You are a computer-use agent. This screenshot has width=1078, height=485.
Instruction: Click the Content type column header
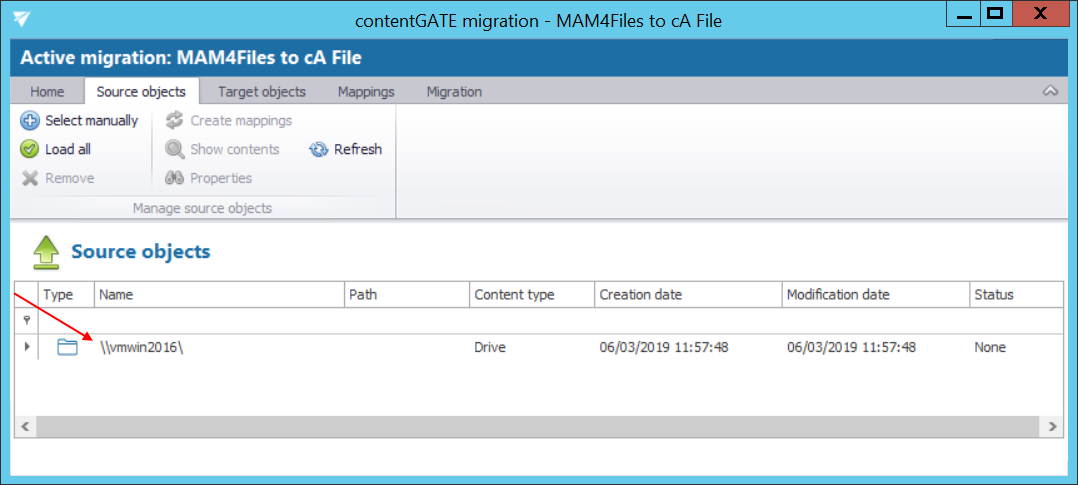point(514,295)
